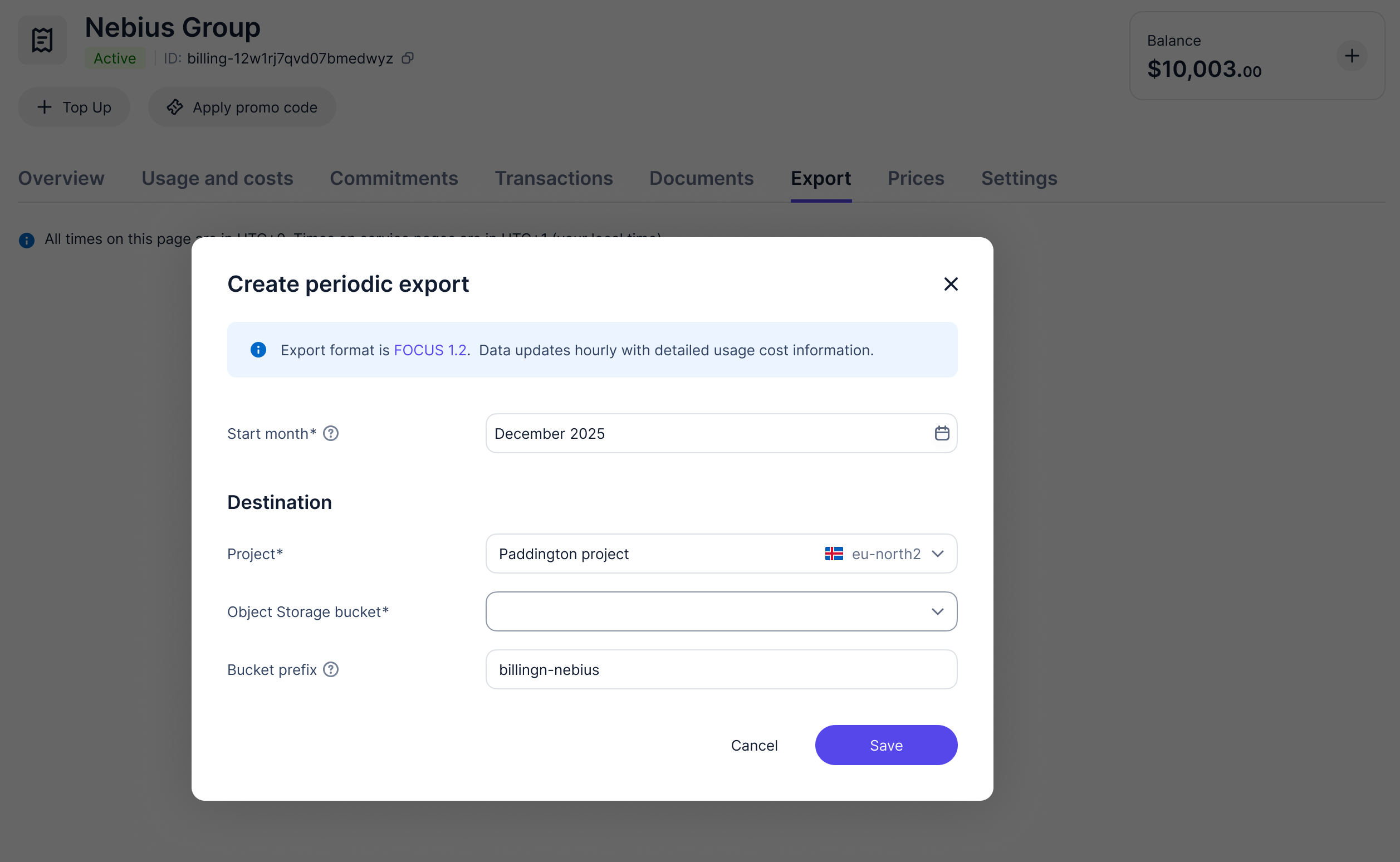Switch to the Usage and costs tab
Screen dimensions: 1400x862
[x=217, y=178]
